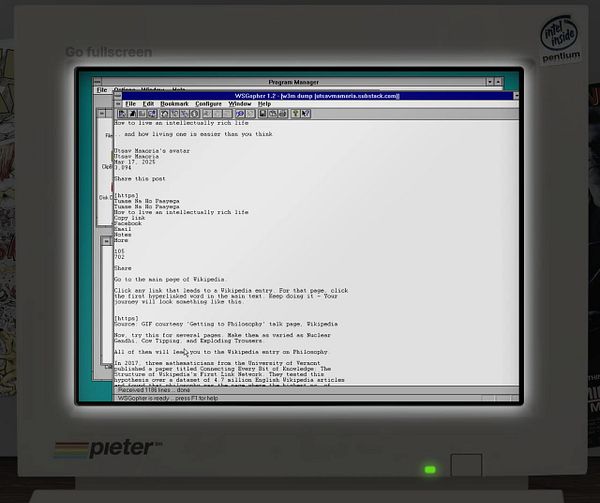Click the third toolbar icon, edit bookmarks

142,114
